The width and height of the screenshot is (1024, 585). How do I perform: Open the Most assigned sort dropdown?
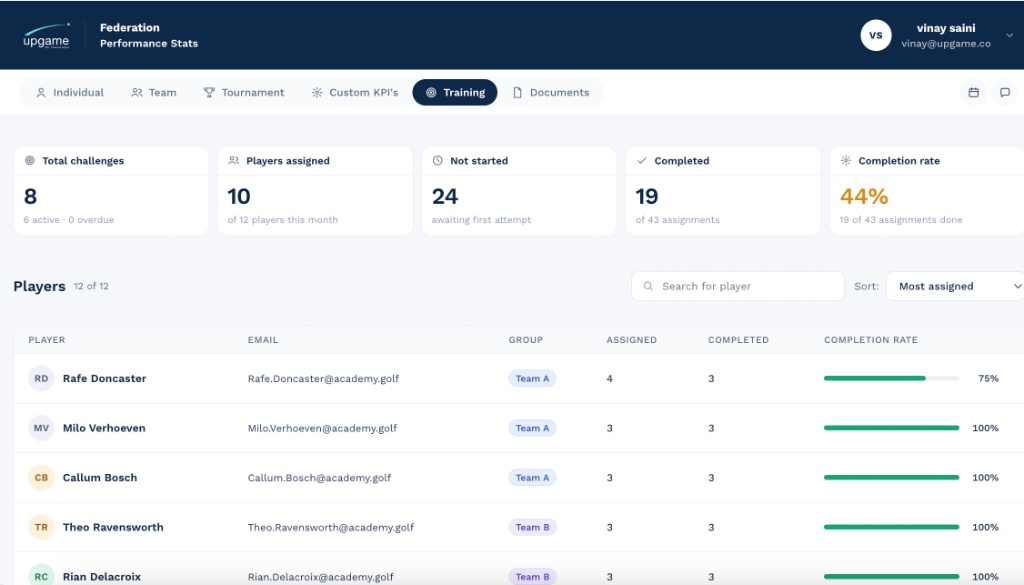tap(955, 286)
